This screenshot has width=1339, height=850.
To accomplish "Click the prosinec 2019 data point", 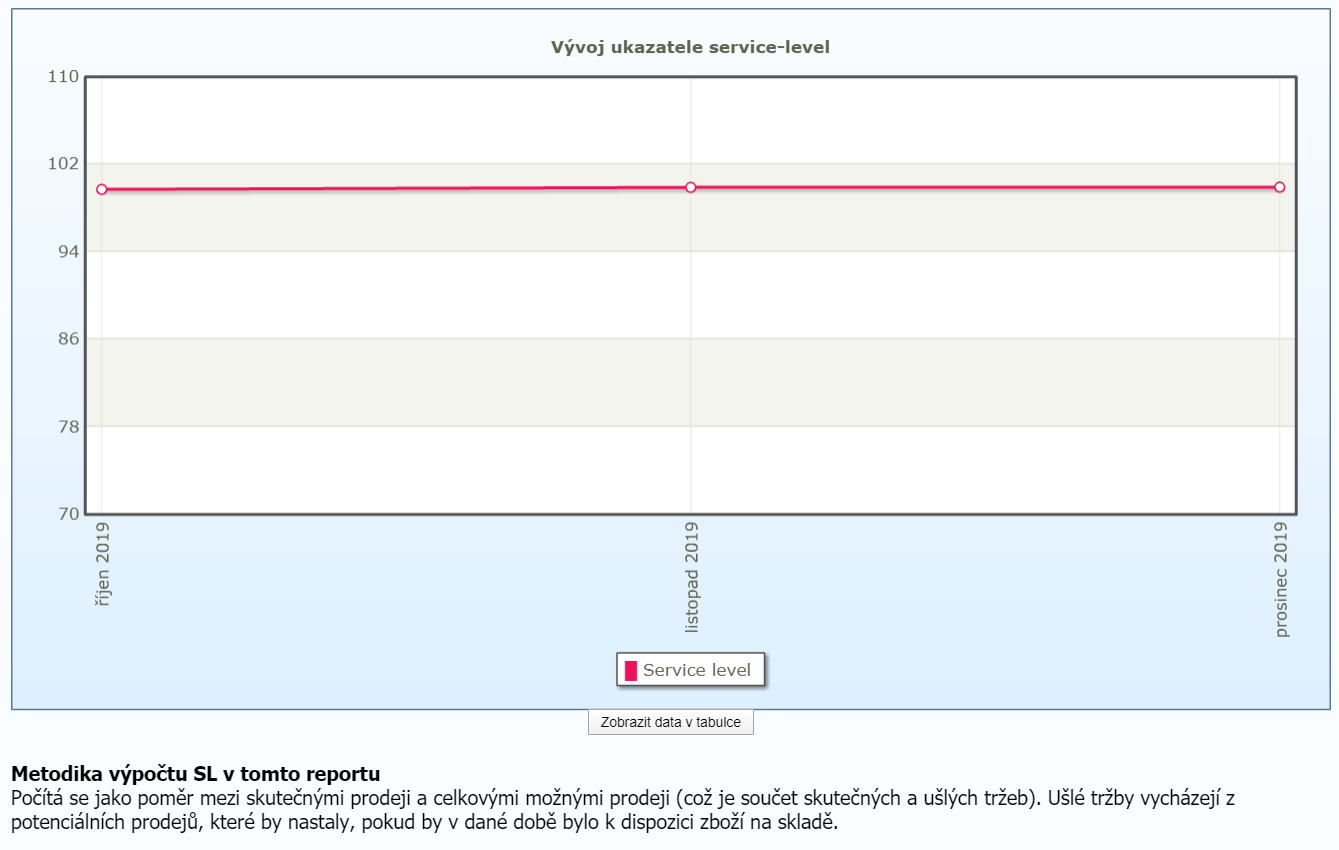I will pos(1279,187).
